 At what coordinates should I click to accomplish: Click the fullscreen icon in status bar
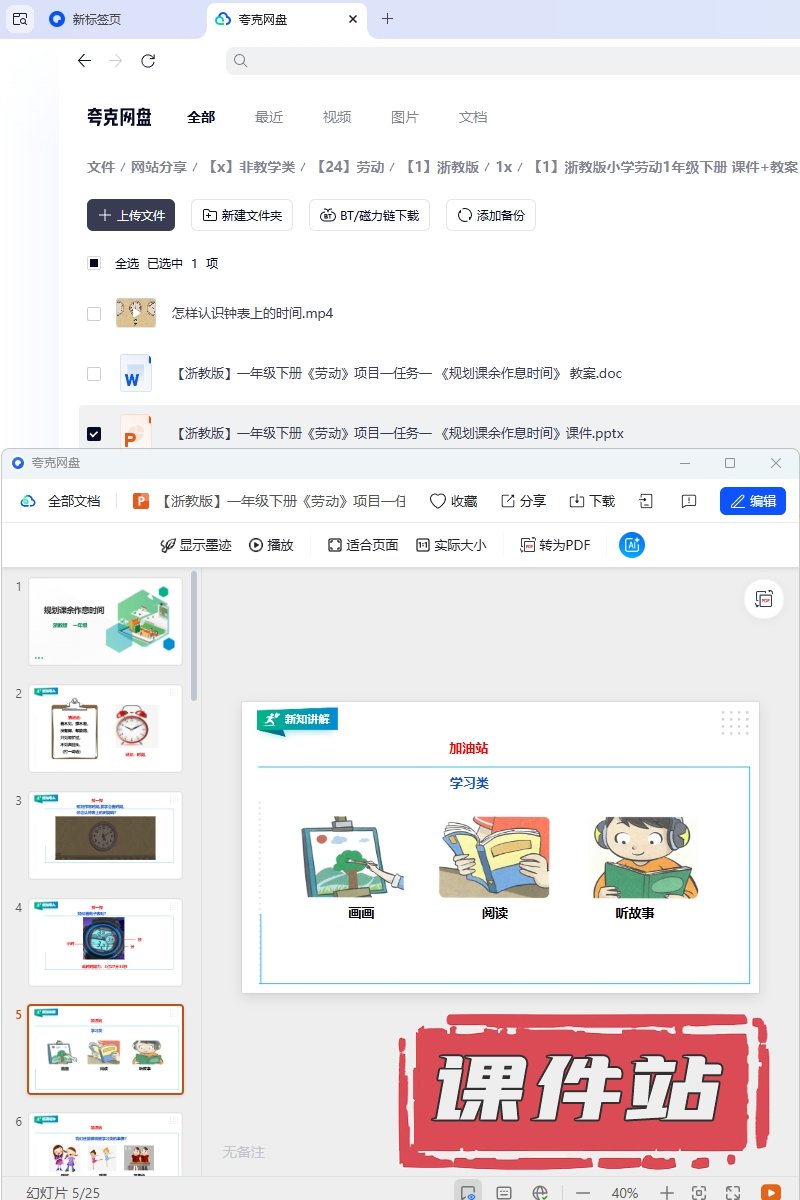733,1192
